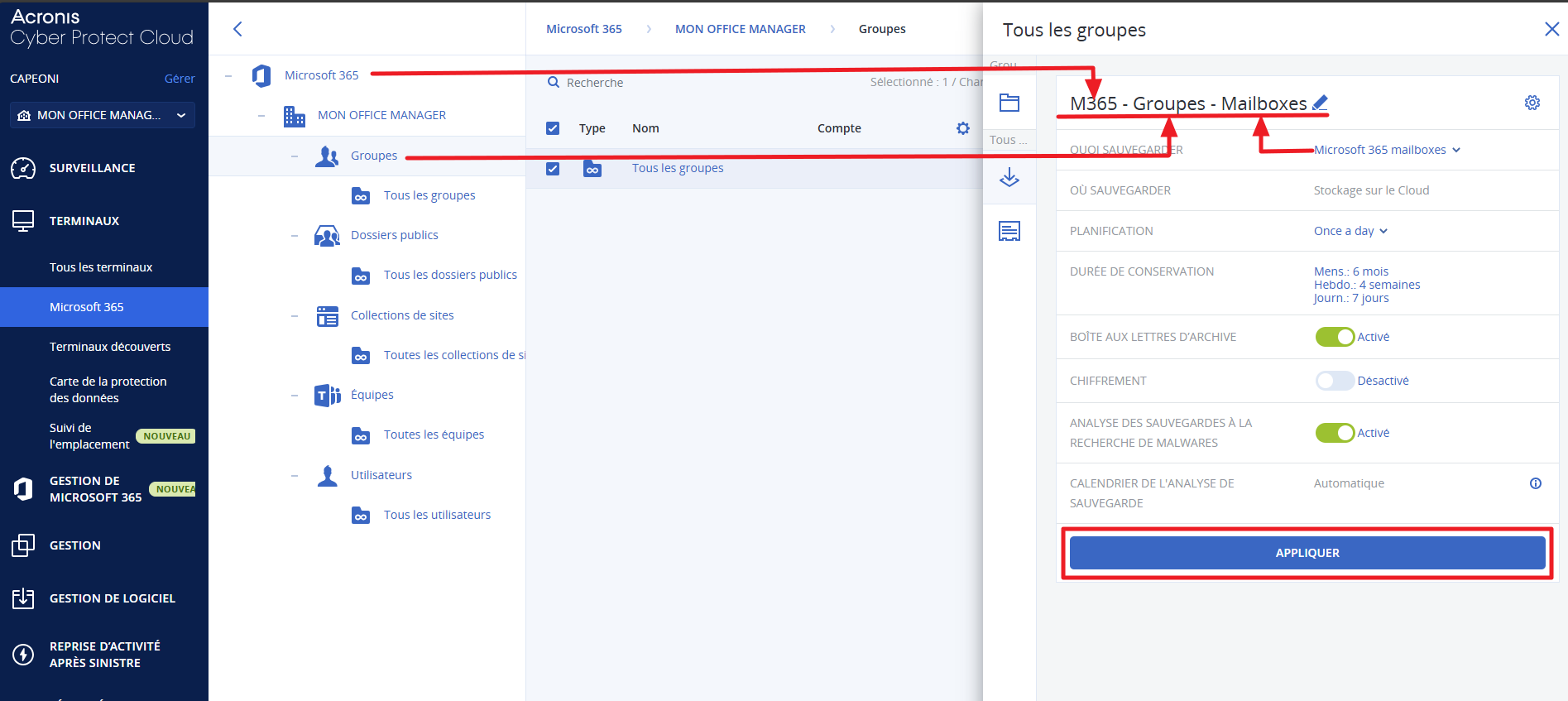Click the Gestion de logiciel icon
This screenshot has width=1568, height=701.
coord(23,598)
